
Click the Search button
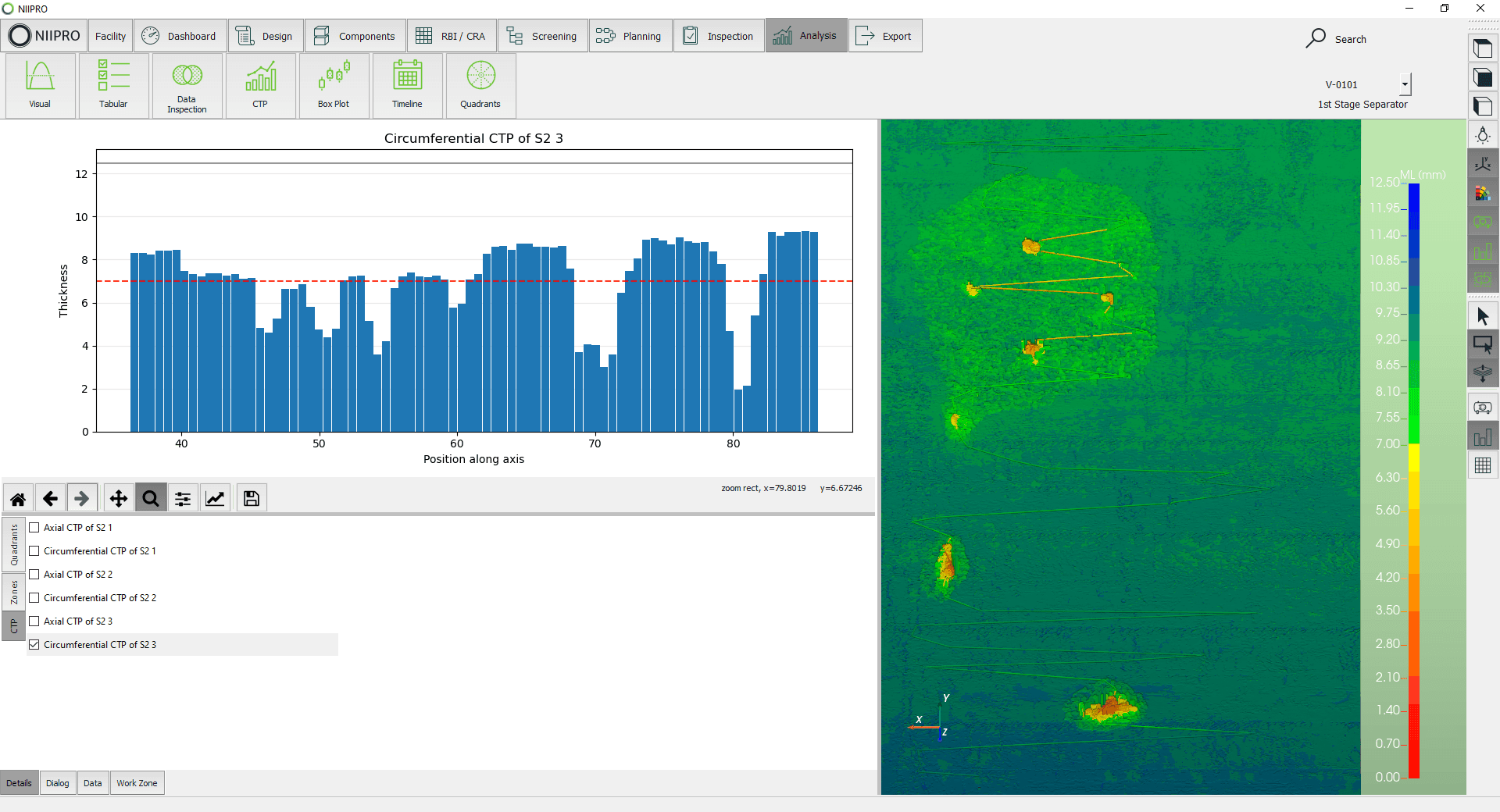pyautogui.click(x=1336, y=38)
